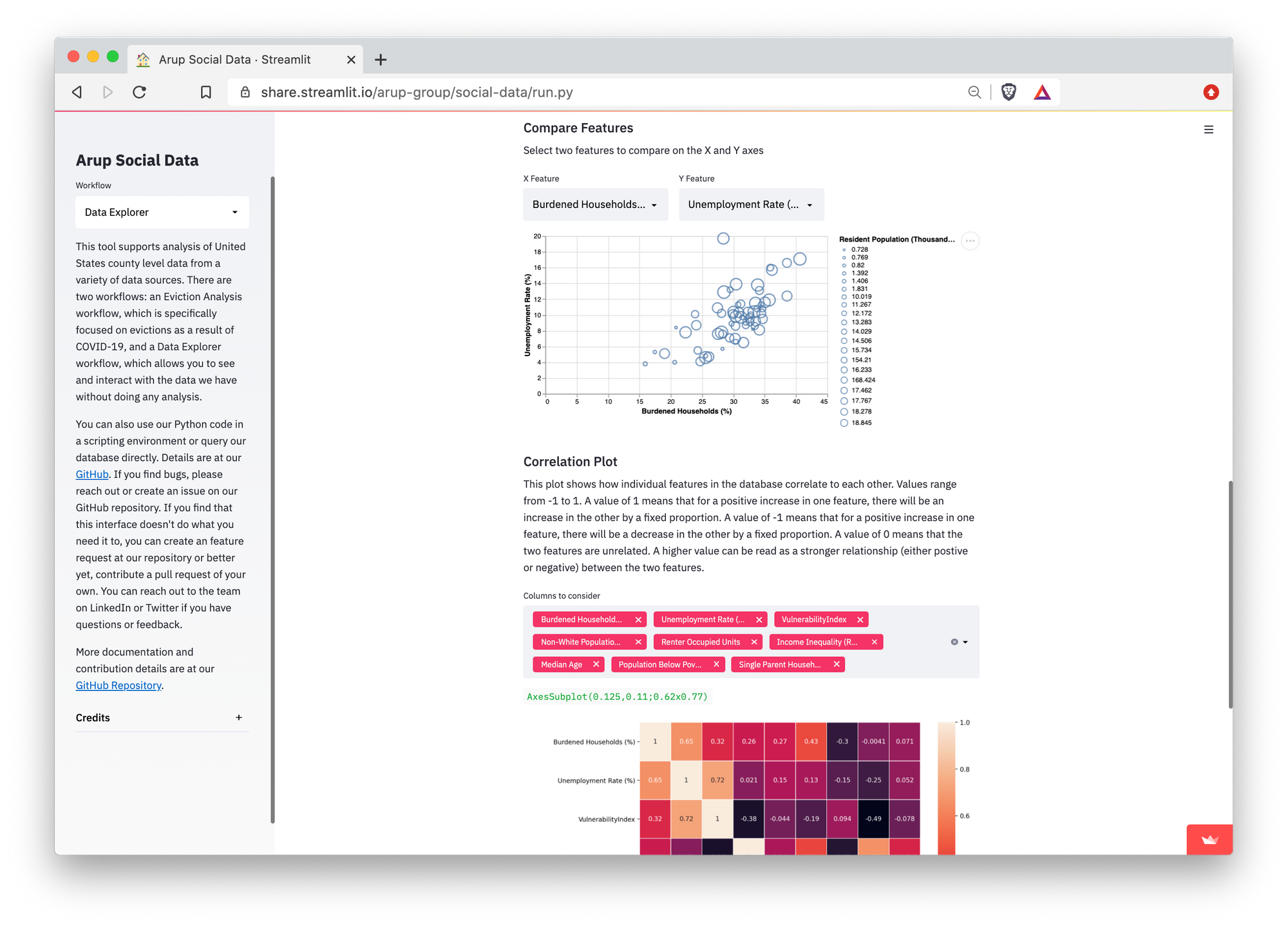This screenshot has width=1288, height=928.
Task: Remove Median Age tag
Action: pos(596,665)
